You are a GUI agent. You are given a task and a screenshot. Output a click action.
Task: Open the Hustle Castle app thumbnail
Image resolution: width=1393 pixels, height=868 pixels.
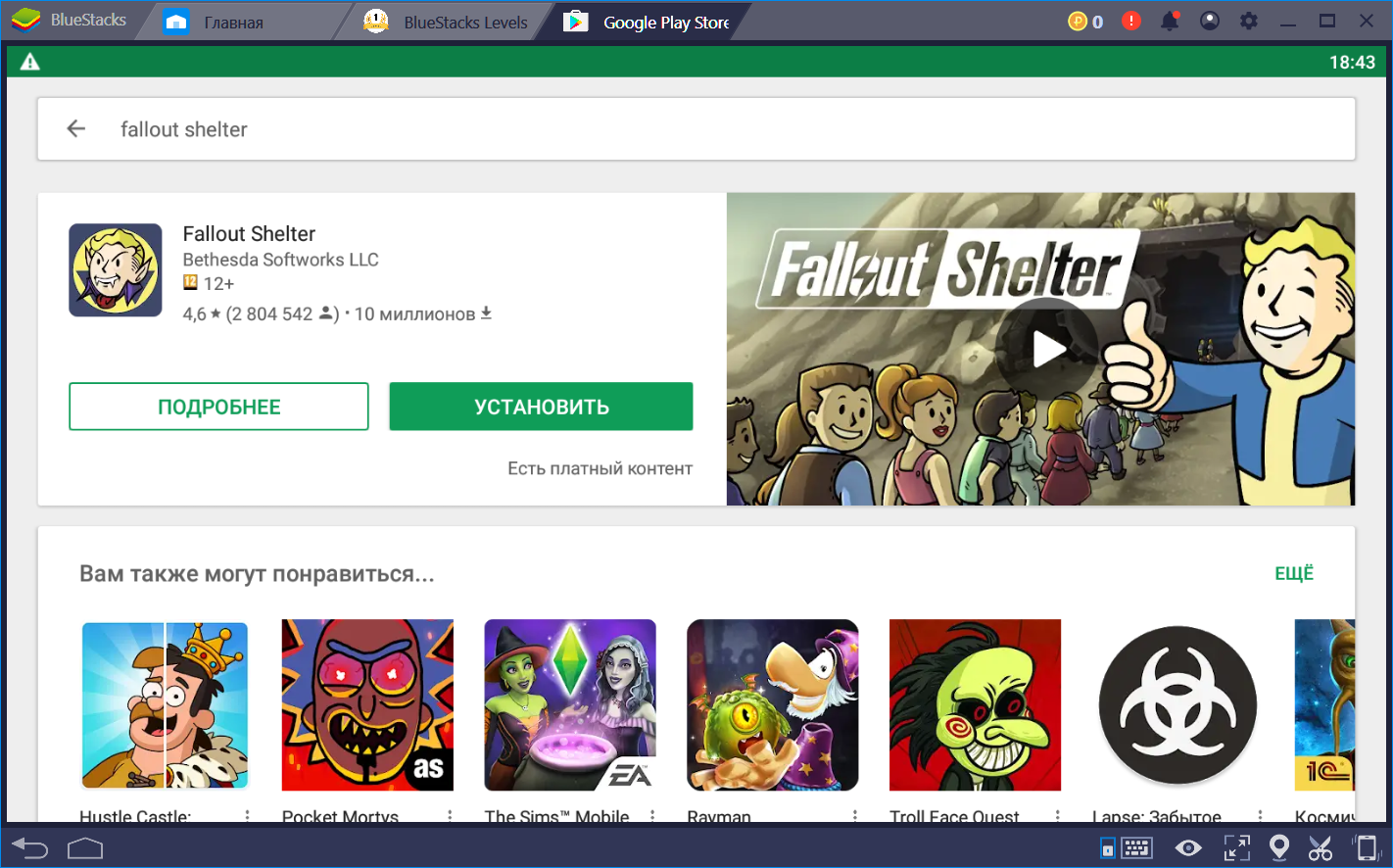[165, 705]
